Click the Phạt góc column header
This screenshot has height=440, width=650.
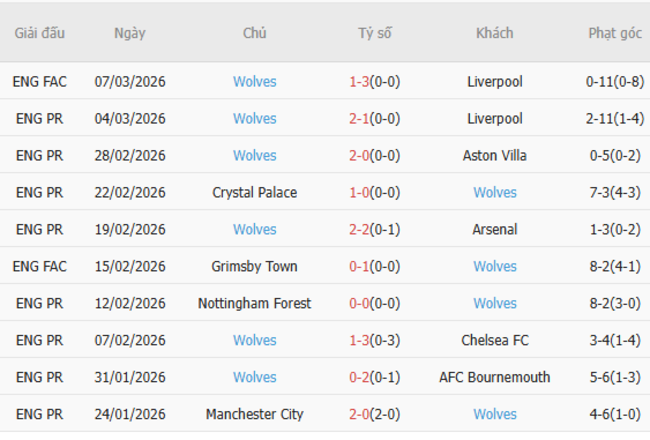(x=615, y=33)
